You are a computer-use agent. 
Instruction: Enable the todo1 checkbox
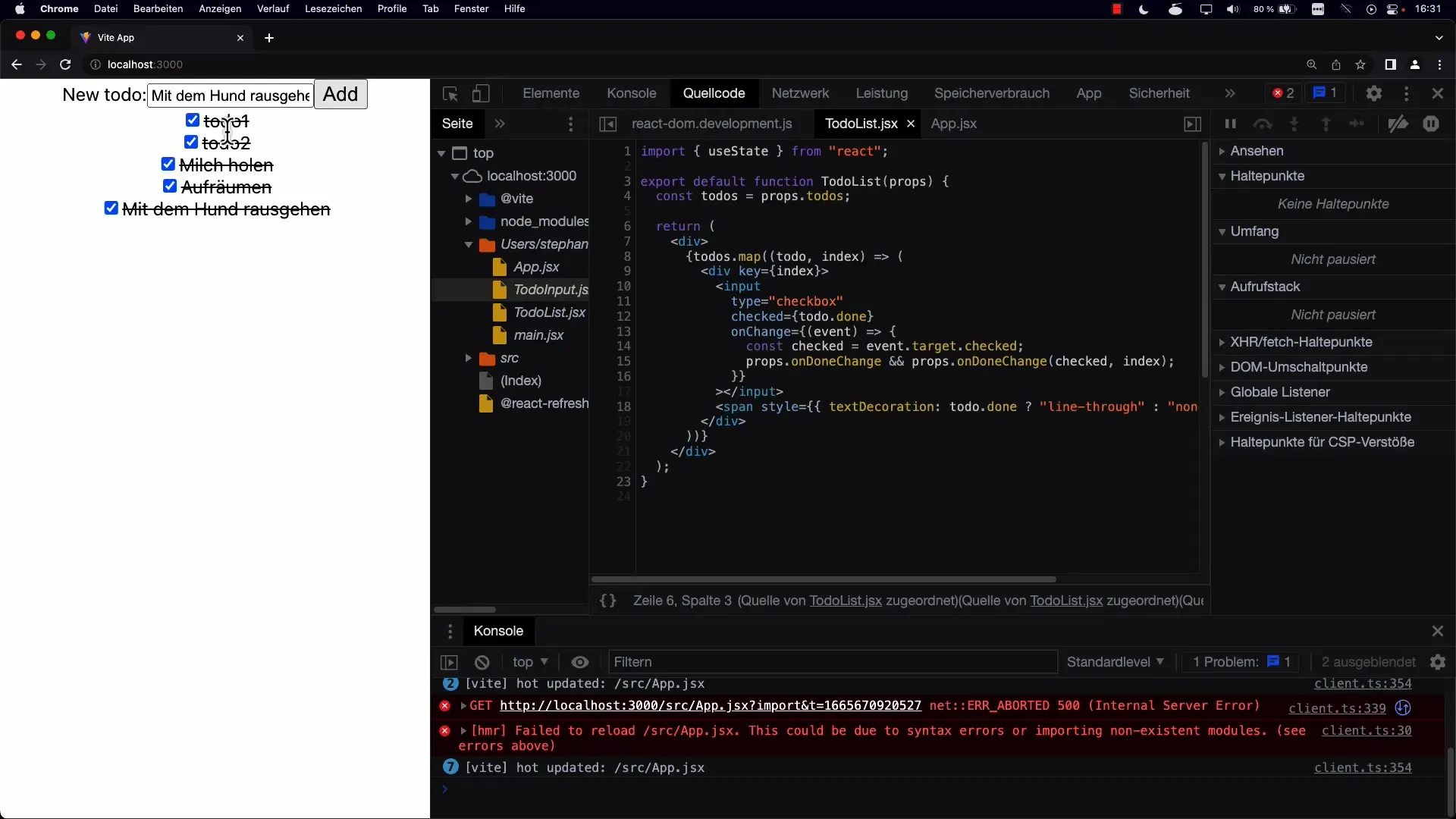click(x=192, y=119)
